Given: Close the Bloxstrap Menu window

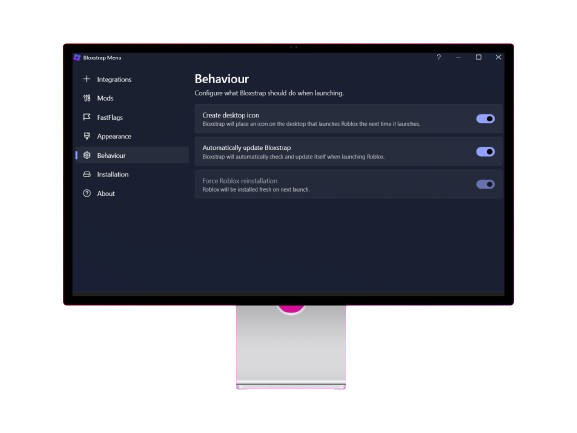Looking at the screenshot, I should click(x=498, y=57).
